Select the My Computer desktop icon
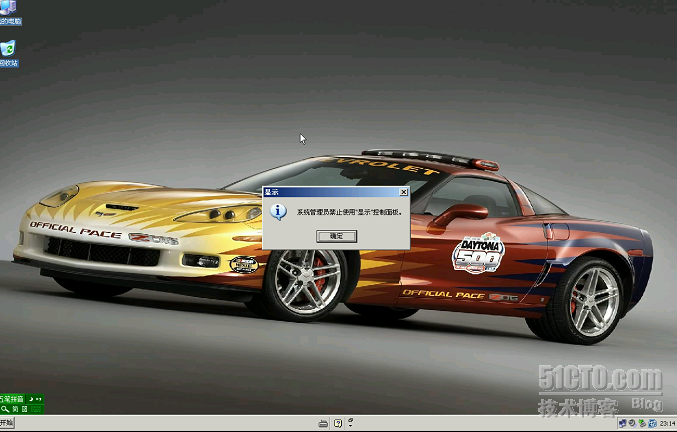 pyautogui.click(x=9, y=13)
